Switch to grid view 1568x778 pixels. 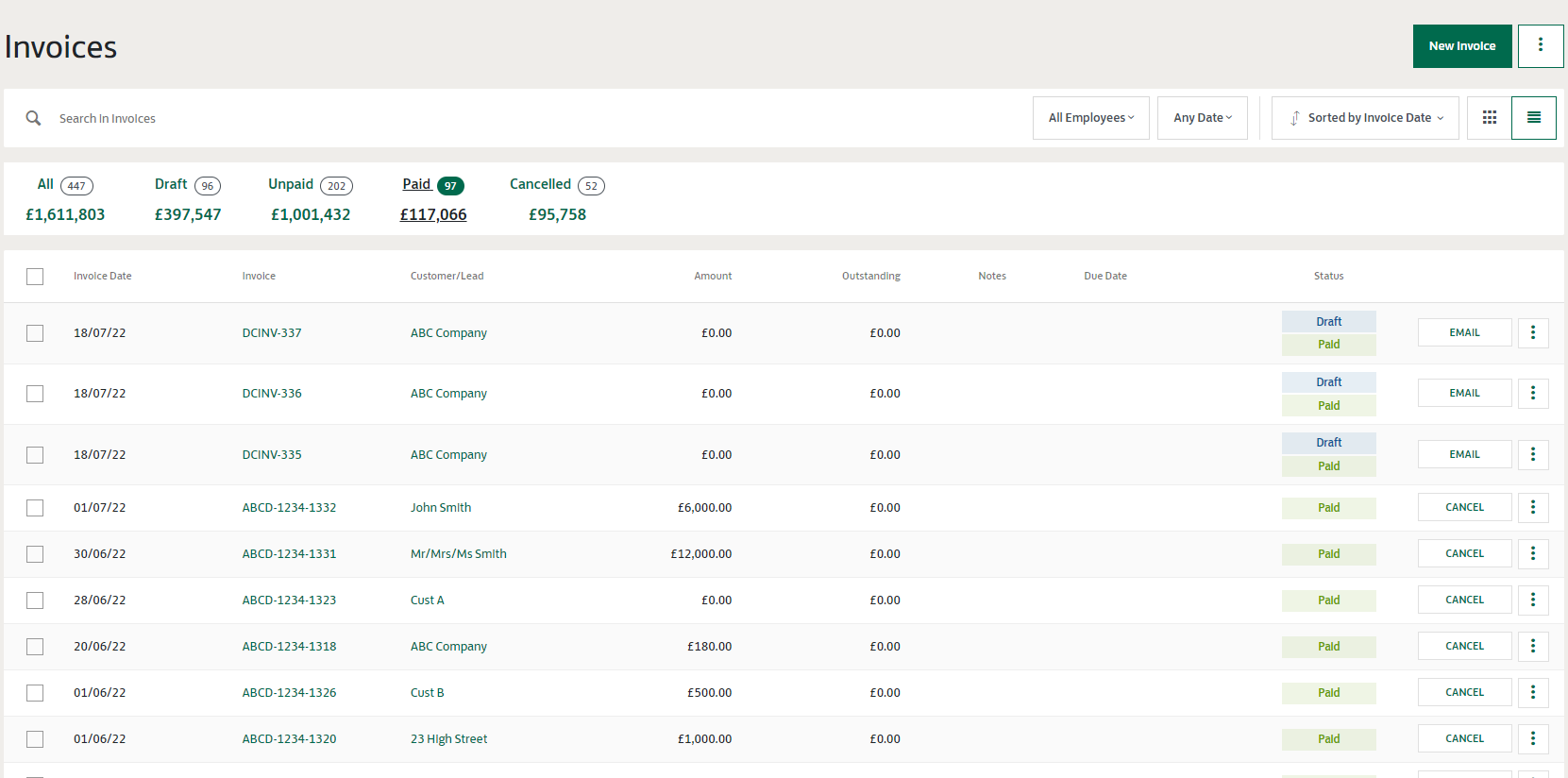click(x=1489, y=118)
